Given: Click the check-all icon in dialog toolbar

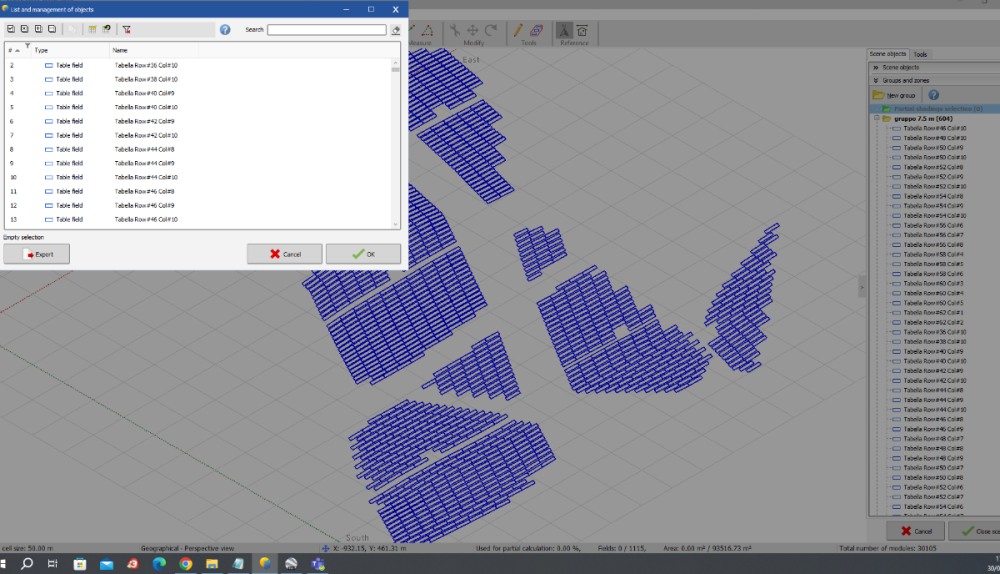Looking at the screenshot, I should pyautogui.click(x=11, y=30).
